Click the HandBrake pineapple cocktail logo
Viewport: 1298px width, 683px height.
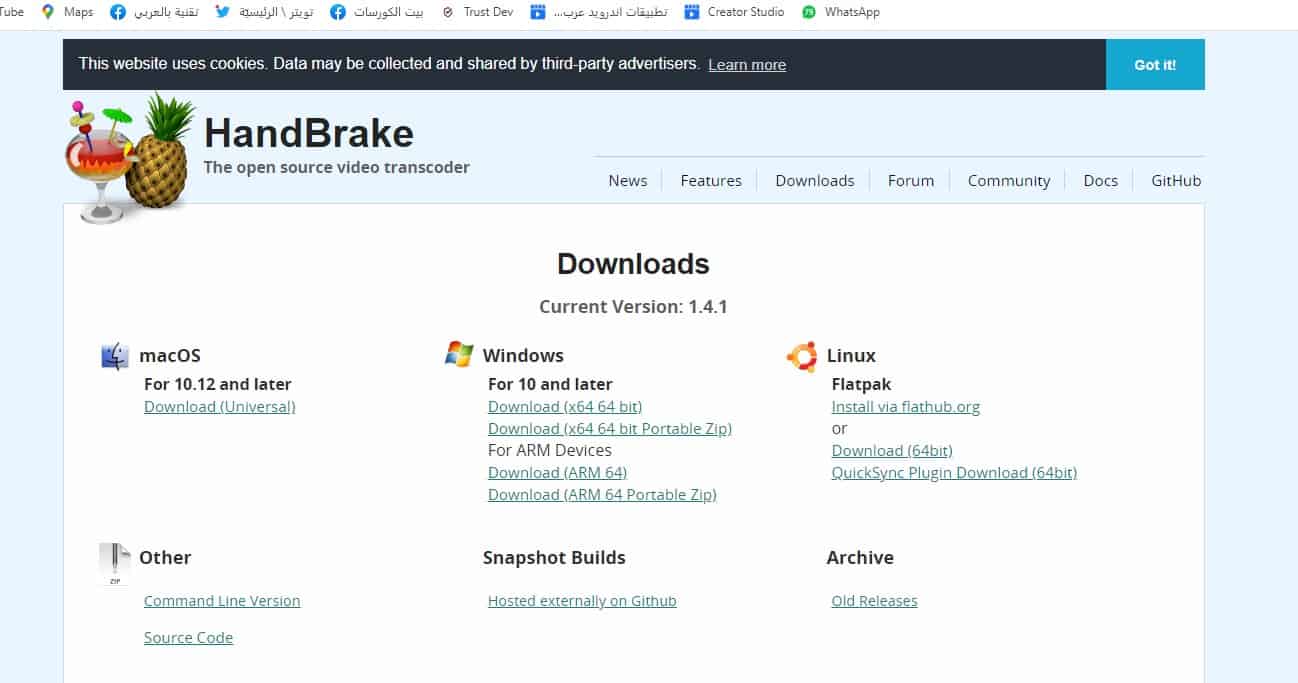coord(130,155)
